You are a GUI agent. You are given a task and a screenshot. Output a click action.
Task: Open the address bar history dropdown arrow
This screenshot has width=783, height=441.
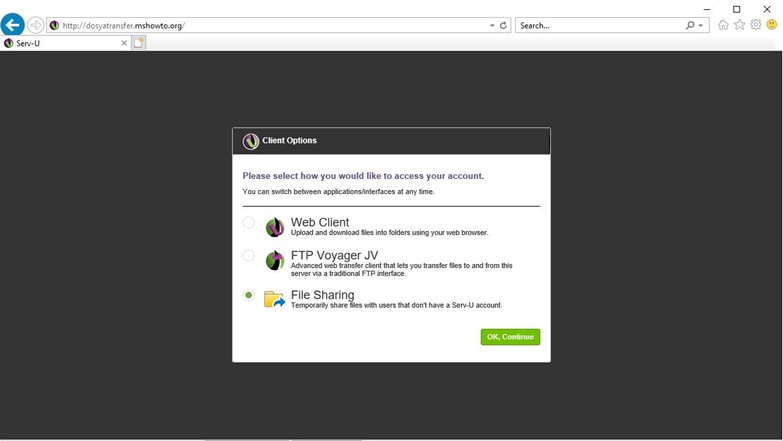click(492, 25)
